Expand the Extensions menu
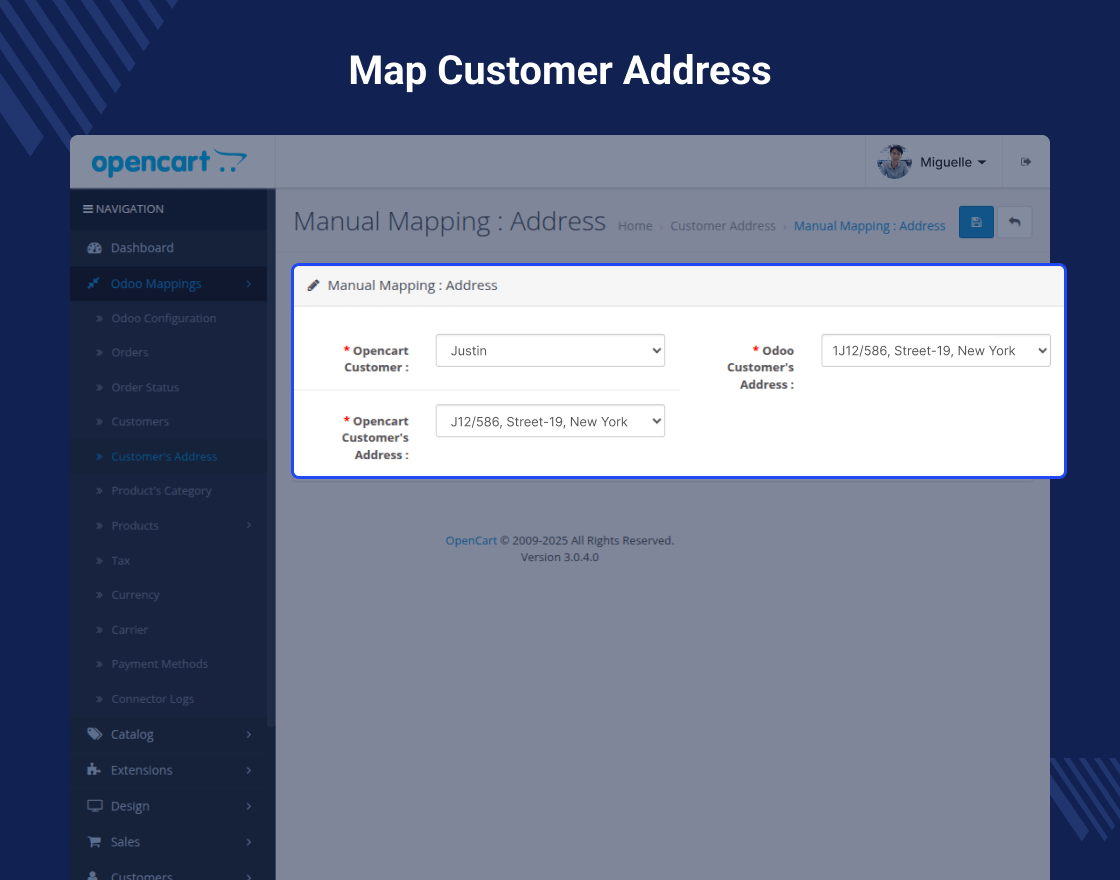Screen dimensions: 1120x880 [169, 770]
